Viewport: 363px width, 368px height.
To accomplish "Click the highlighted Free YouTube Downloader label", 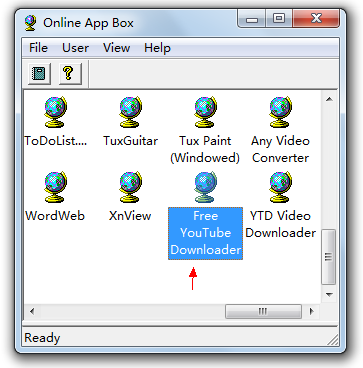I will [x=205, y=233].
